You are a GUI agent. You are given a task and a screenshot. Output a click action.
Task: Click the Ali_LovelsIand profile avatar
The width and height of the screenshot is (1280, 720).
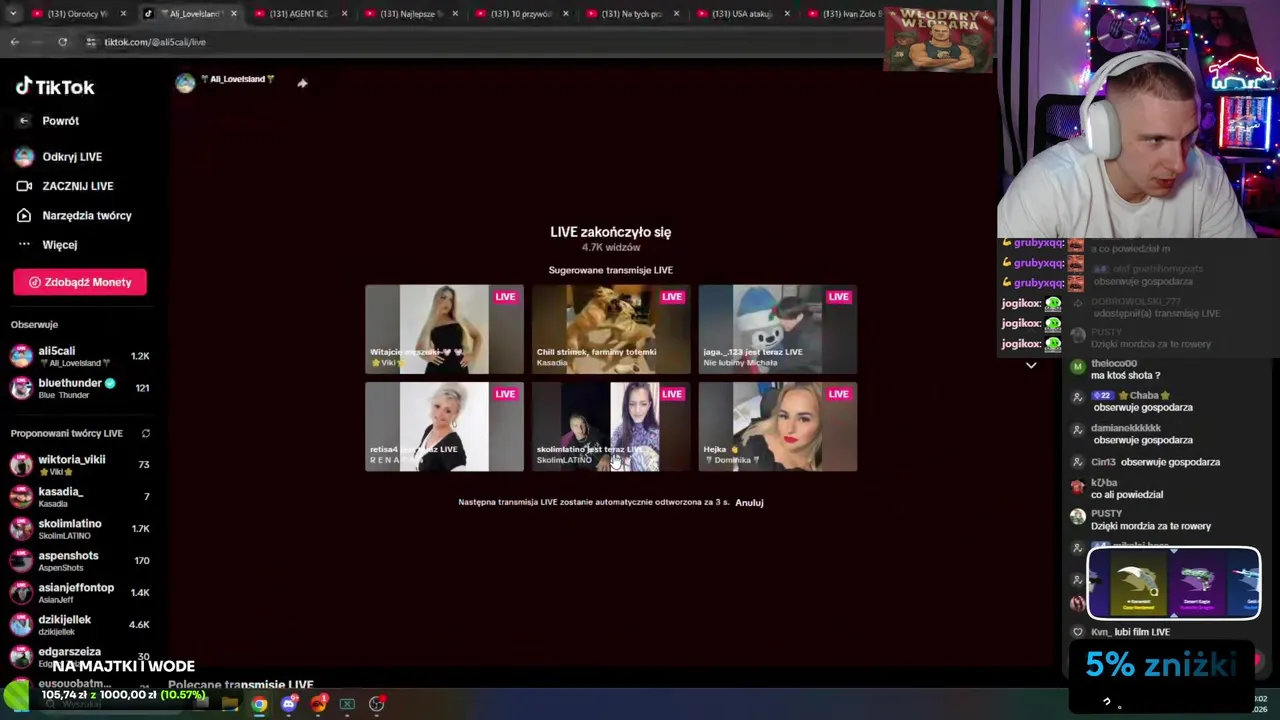185,83
